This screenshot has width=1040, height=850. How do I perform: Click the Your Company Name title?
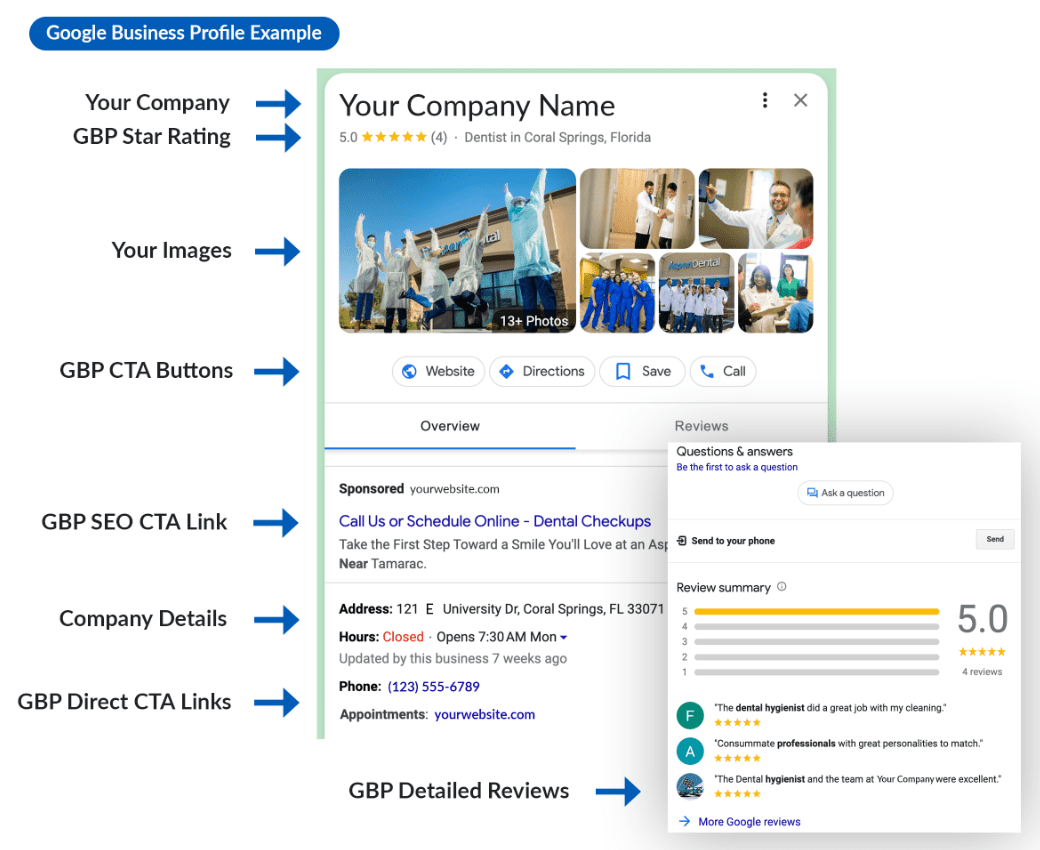[477, 105]
